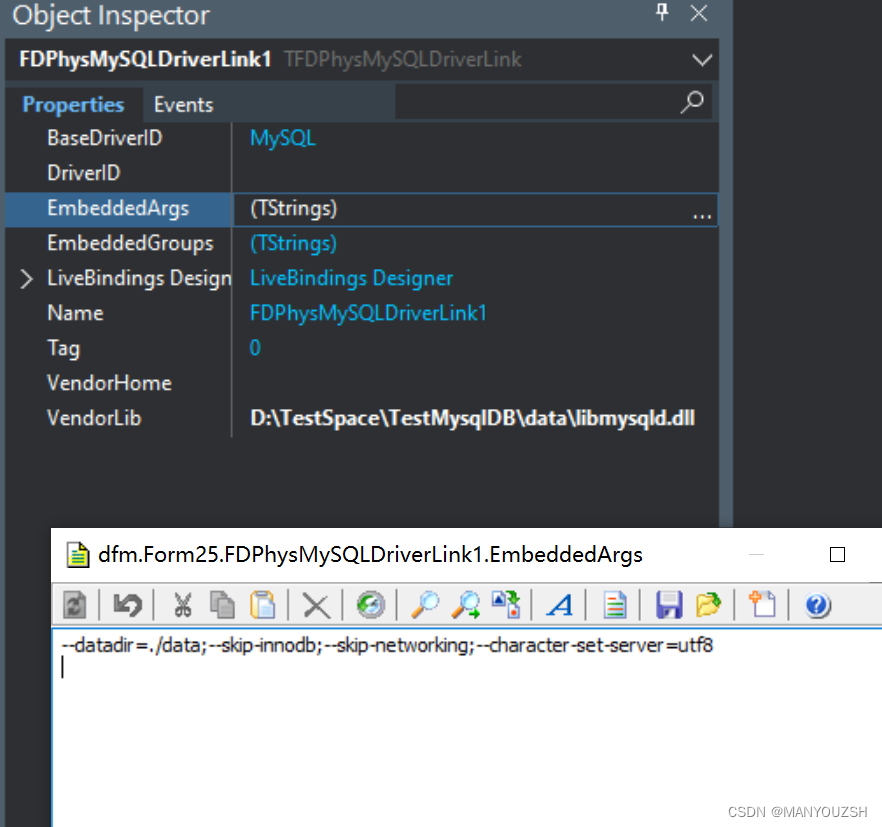The image size is (882, 827).
Task: Click the Delete X icon in toolbar
Action: pos(316,605)
